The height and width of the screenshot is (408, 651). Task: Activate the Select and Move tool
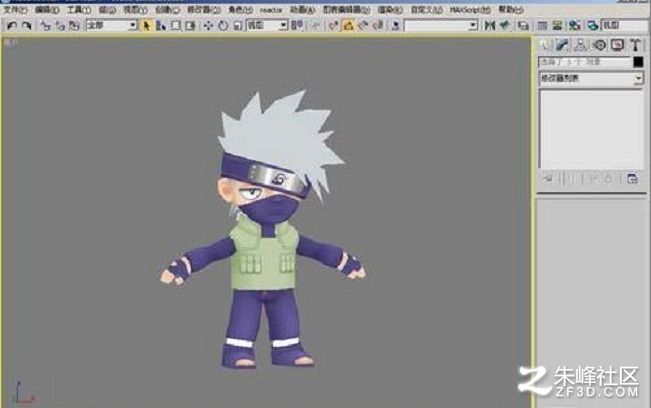(208, 26)
